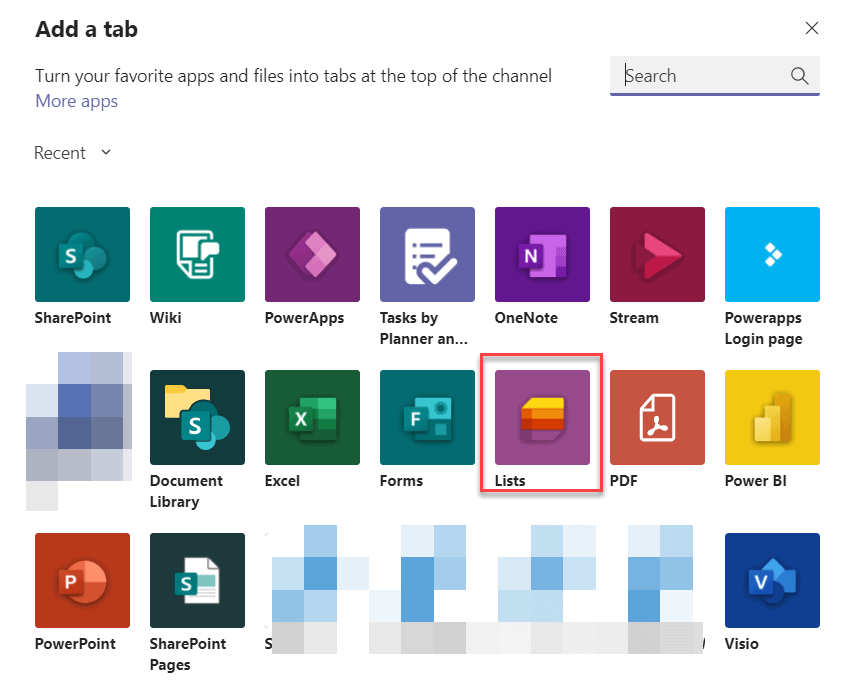
Task: Click the 'OneNote' label text
Action: [x=526, y=318]
